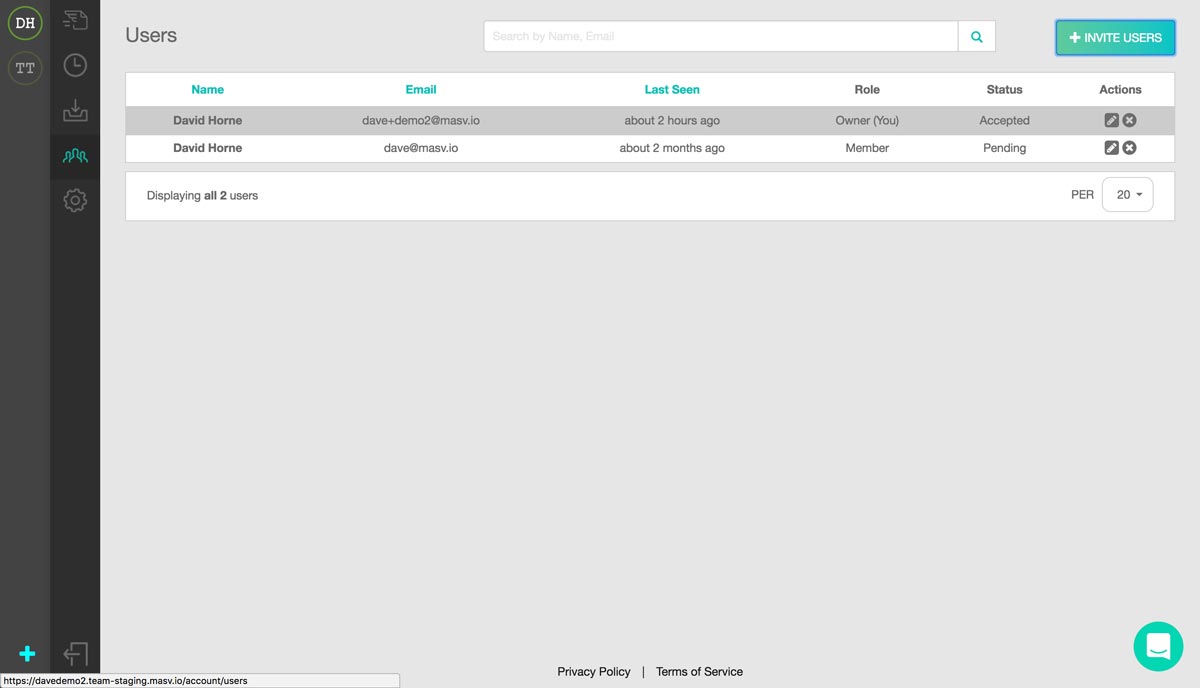Open the history clock icon
Screen dimensions: 1200x688
tap(75, 65)
